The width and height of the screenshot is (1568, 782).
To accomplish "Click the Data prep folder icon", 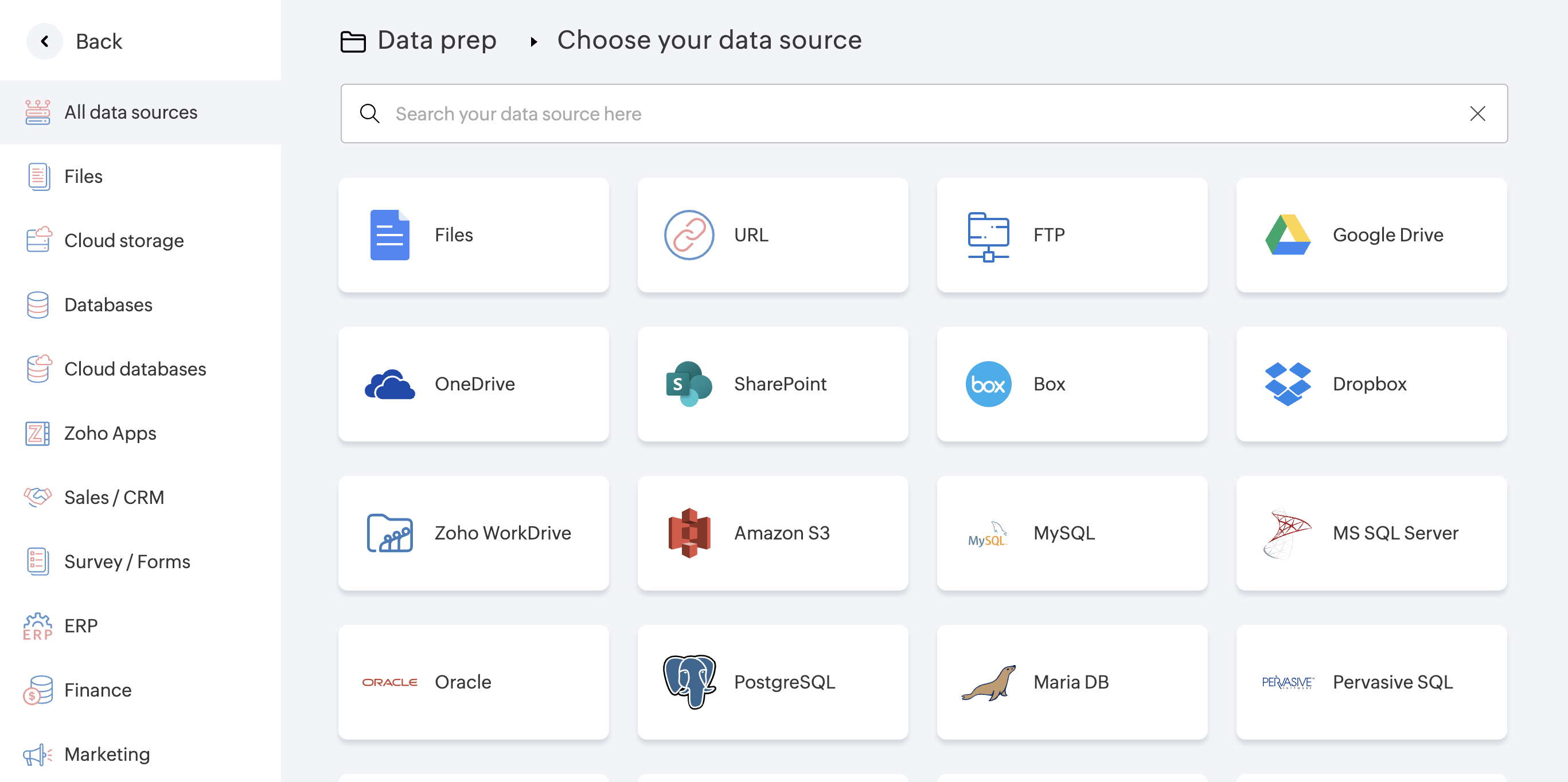I will 353,41.
